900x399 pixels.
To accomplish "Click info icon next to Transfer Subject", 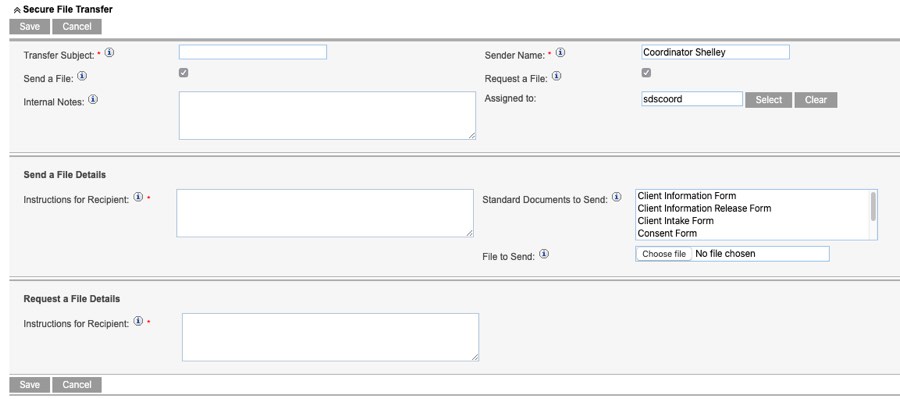I will coord(109,53).
